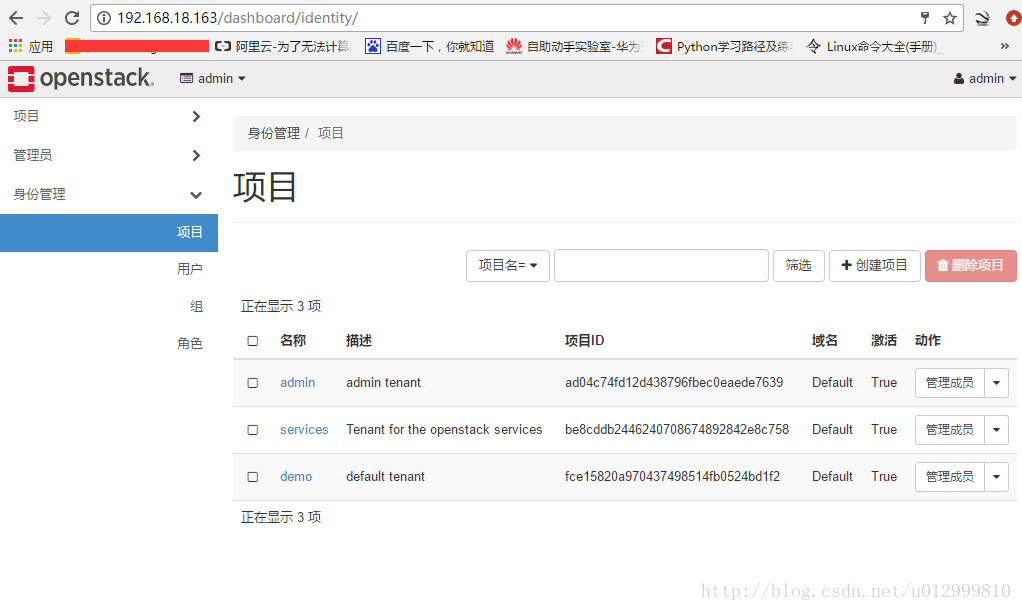Click the 创建项目 button
The width and height of the screenshot is (1022, 611).
(x=875, y=265)
